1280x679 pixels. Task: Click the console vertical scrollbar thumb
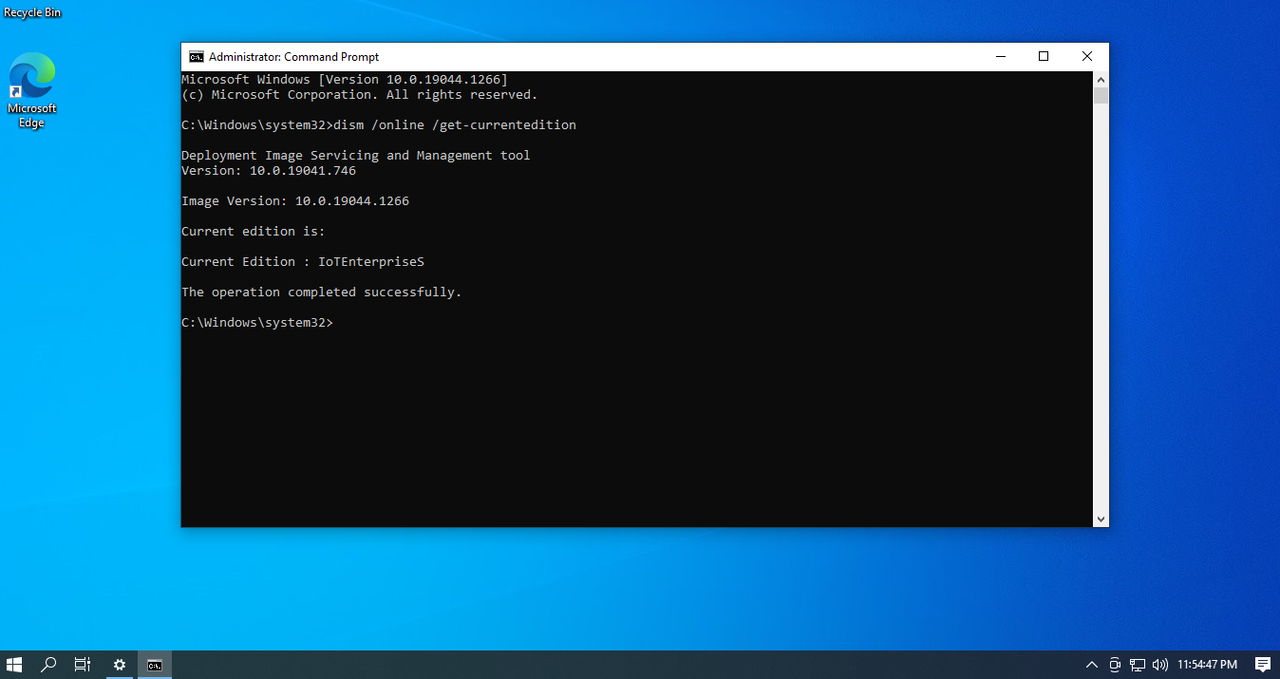click(1100, 96)
